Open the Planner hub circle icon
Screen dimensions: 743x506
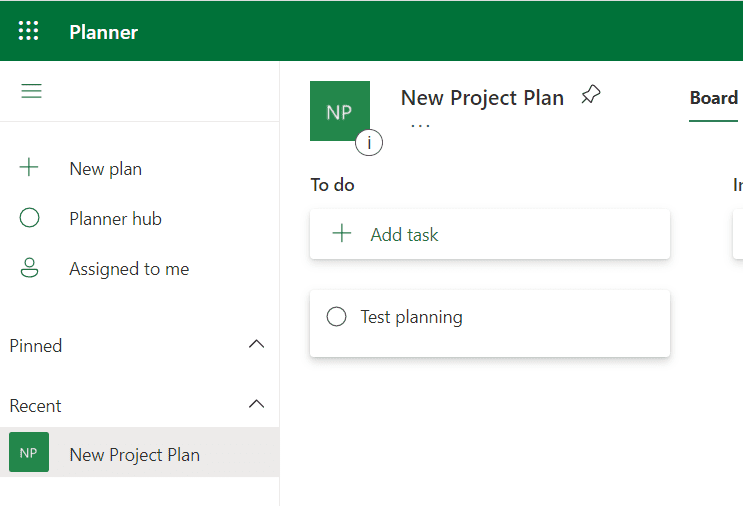pyautogui.click(x=29, y=218)
